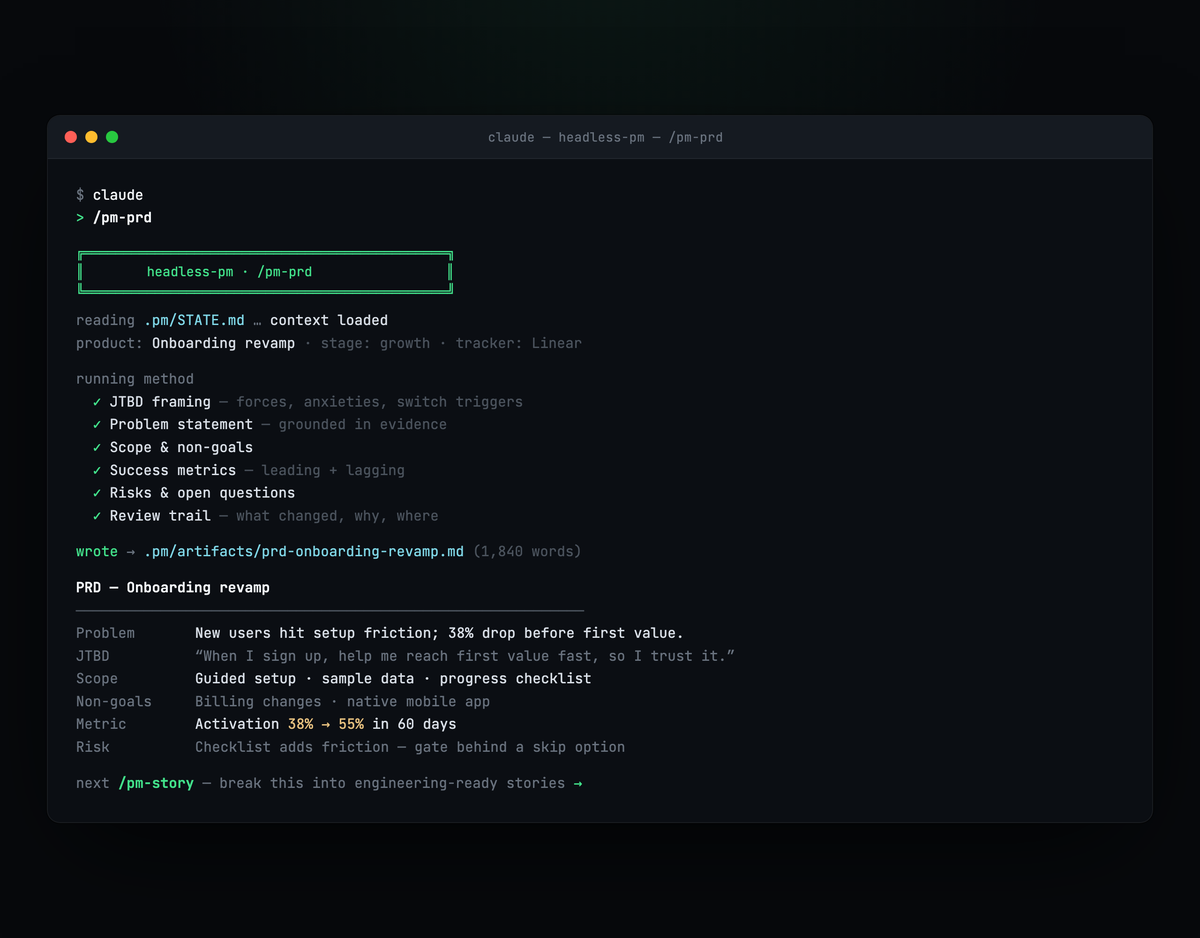Click the window title 'claude — headless-pm — /pm-prd'
Image resolution: width=1200 pixels, height=938 pixels.
pos(605,137)
